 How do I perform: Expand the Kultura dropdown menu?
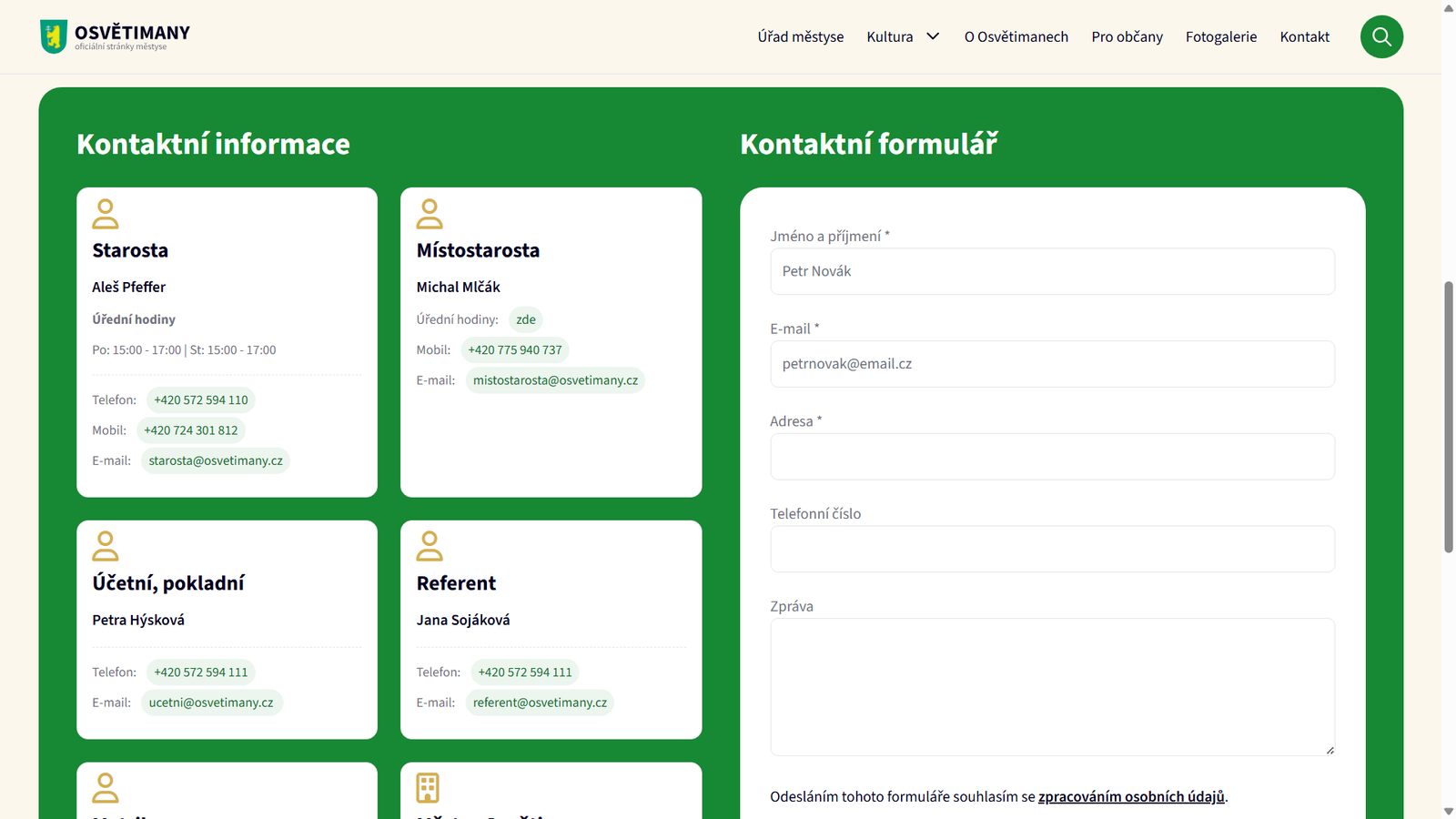click(902, 36)
